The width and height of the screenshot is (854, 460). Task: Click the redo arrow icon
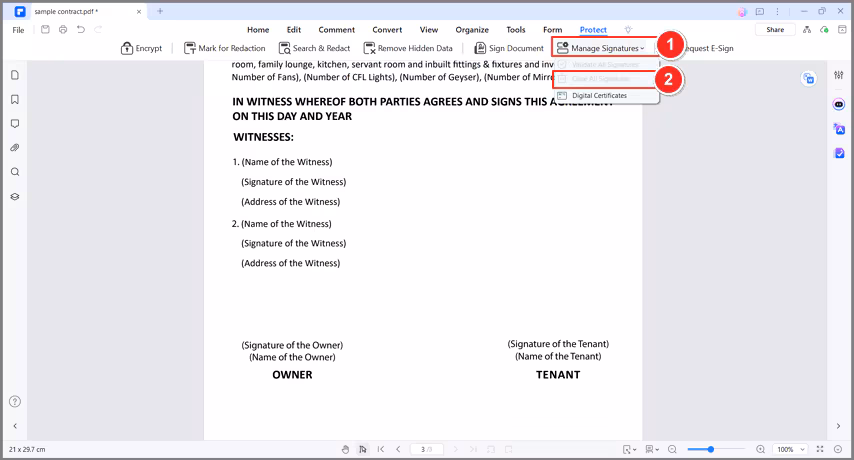[x=98, y=29]
